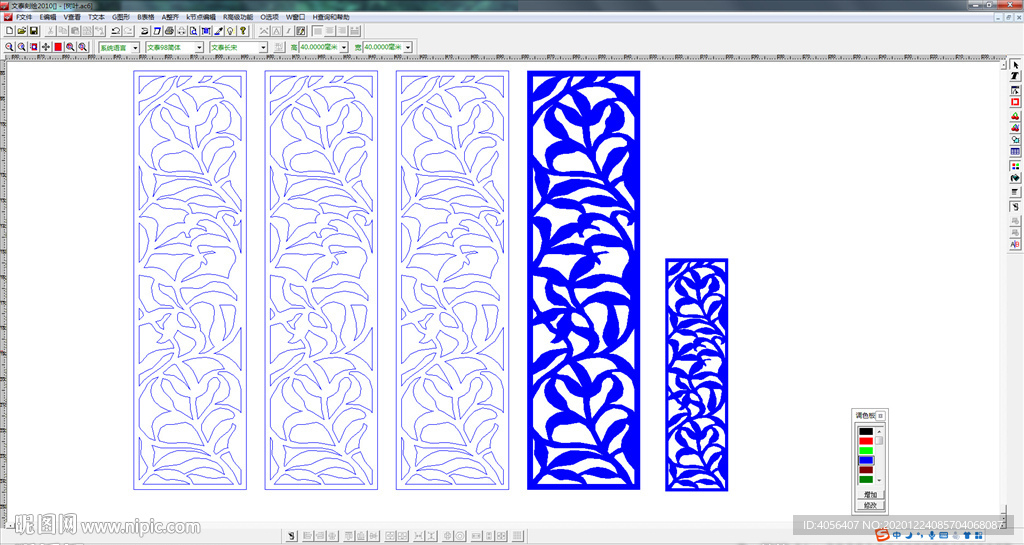
Task: Pick the bright green color swatch
Action: 866,450
